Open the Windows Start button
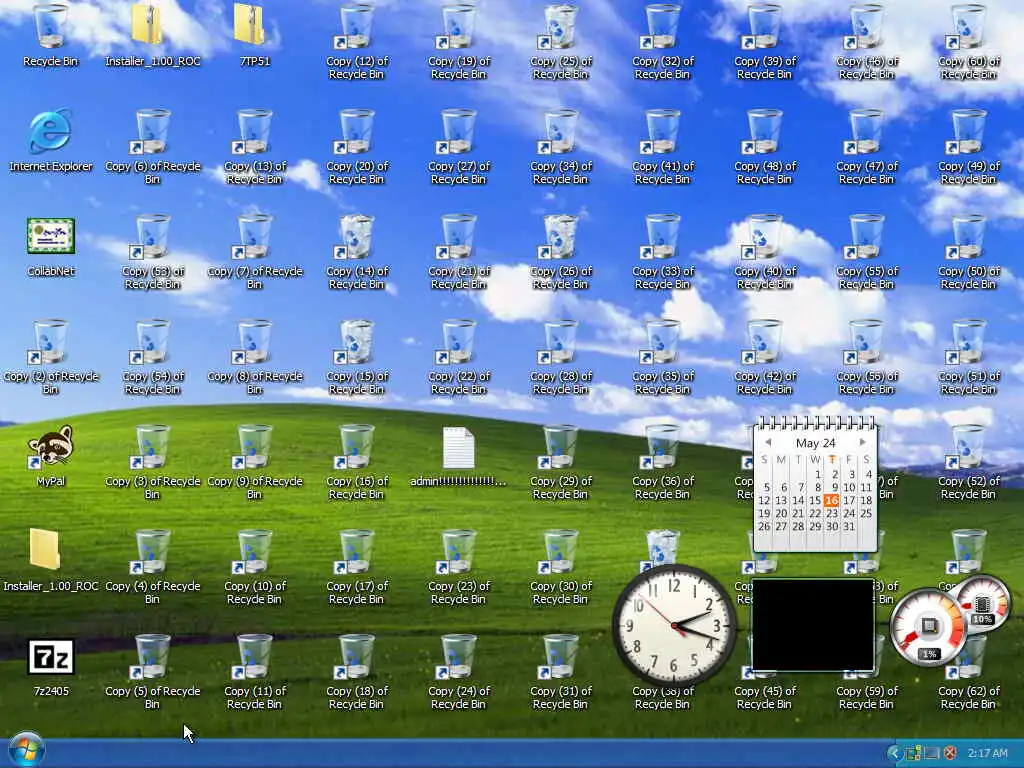The height and width of the screenshot is (768, 1024). coord(27,749)
